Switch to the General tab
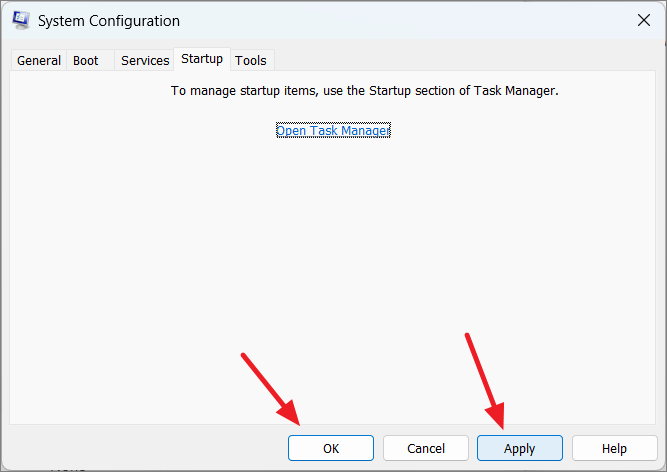Image resolution: width=667 pixels, height=472 pixels. pyautogui.click(x=39, y=60)
